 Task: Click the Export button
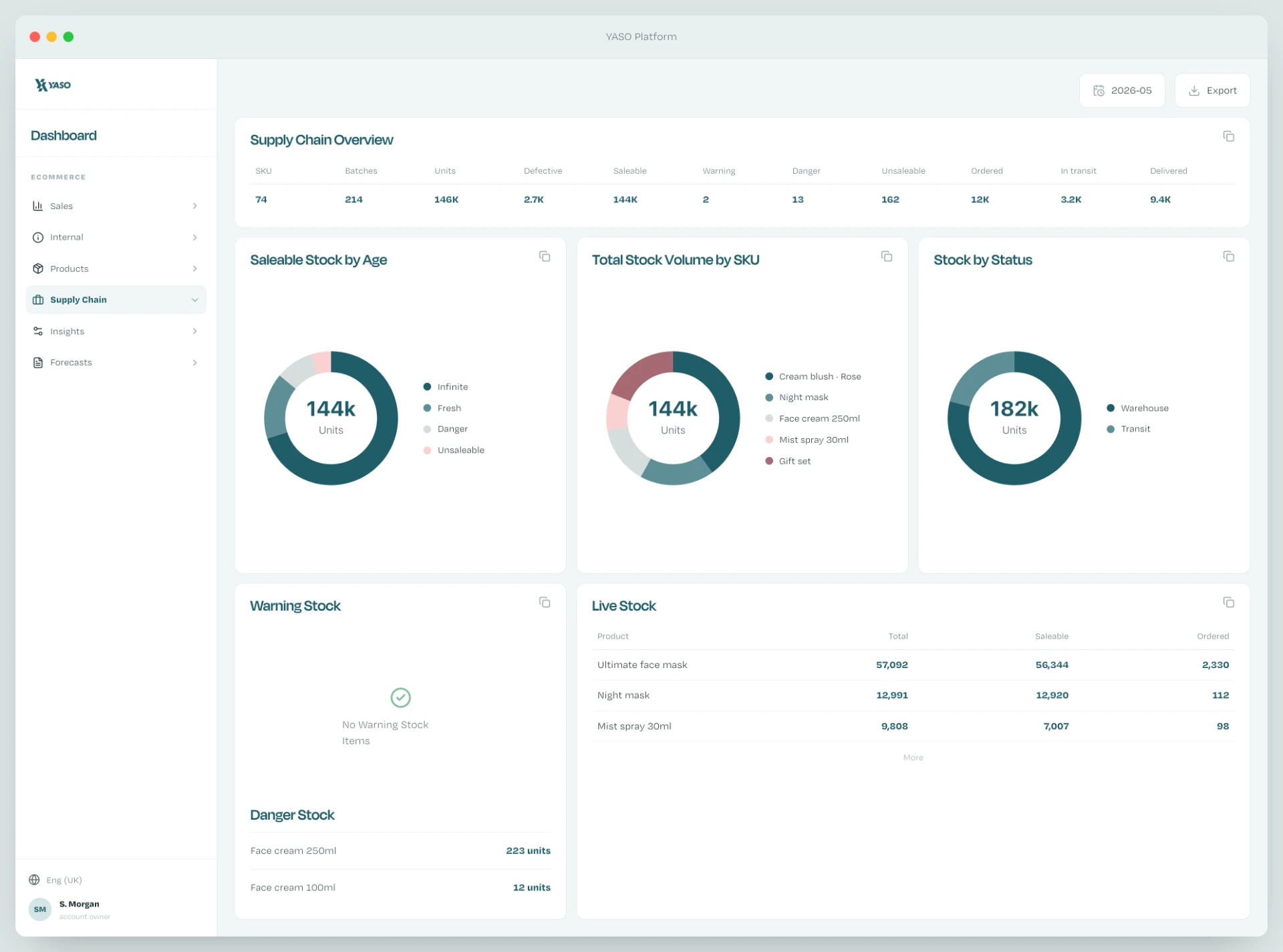click(1212, 90)
